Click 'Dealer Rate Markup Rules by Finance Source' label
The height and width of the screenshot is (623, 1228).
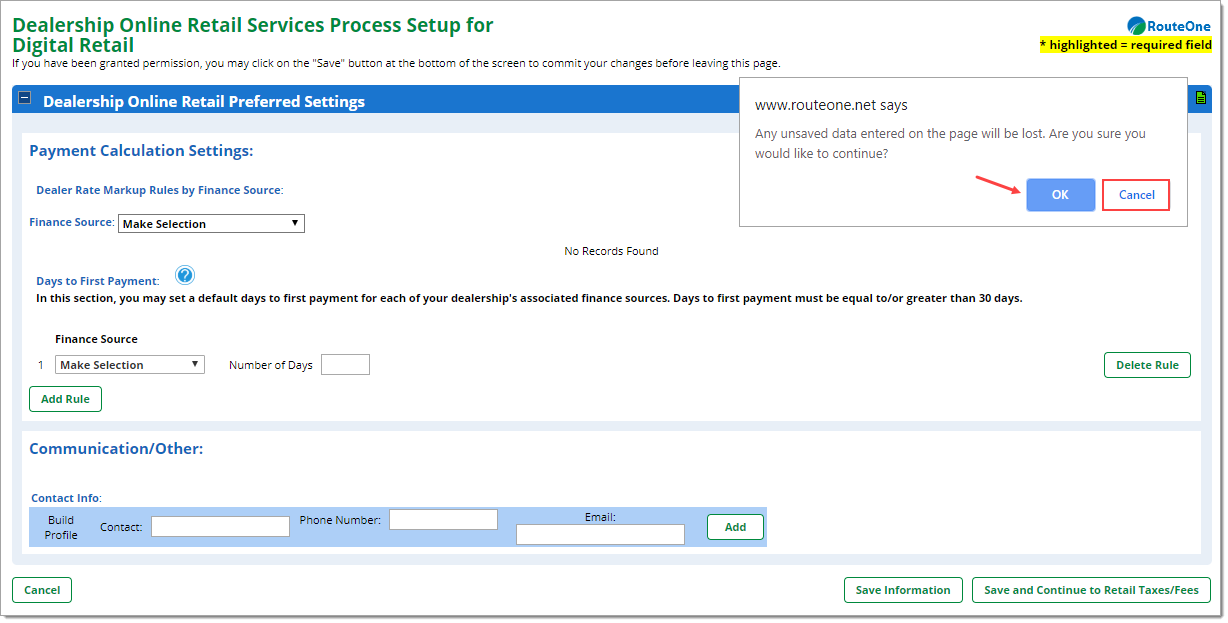159,190
